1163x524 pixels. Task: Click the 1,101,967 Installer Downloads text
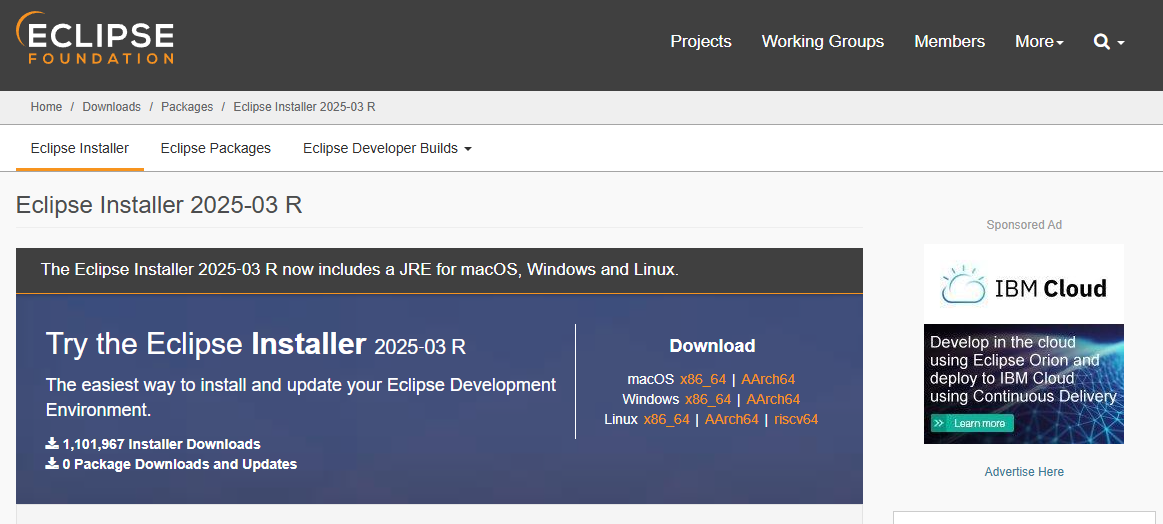pyautogui.click(x=162, y=445)
